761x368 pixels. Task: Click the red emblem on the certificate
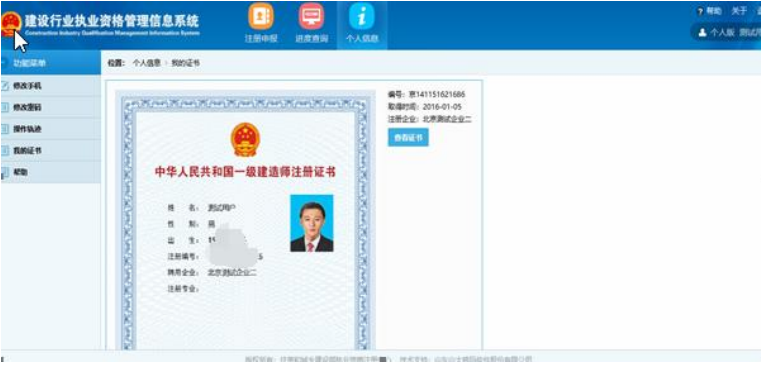click(x=245, y=139)
